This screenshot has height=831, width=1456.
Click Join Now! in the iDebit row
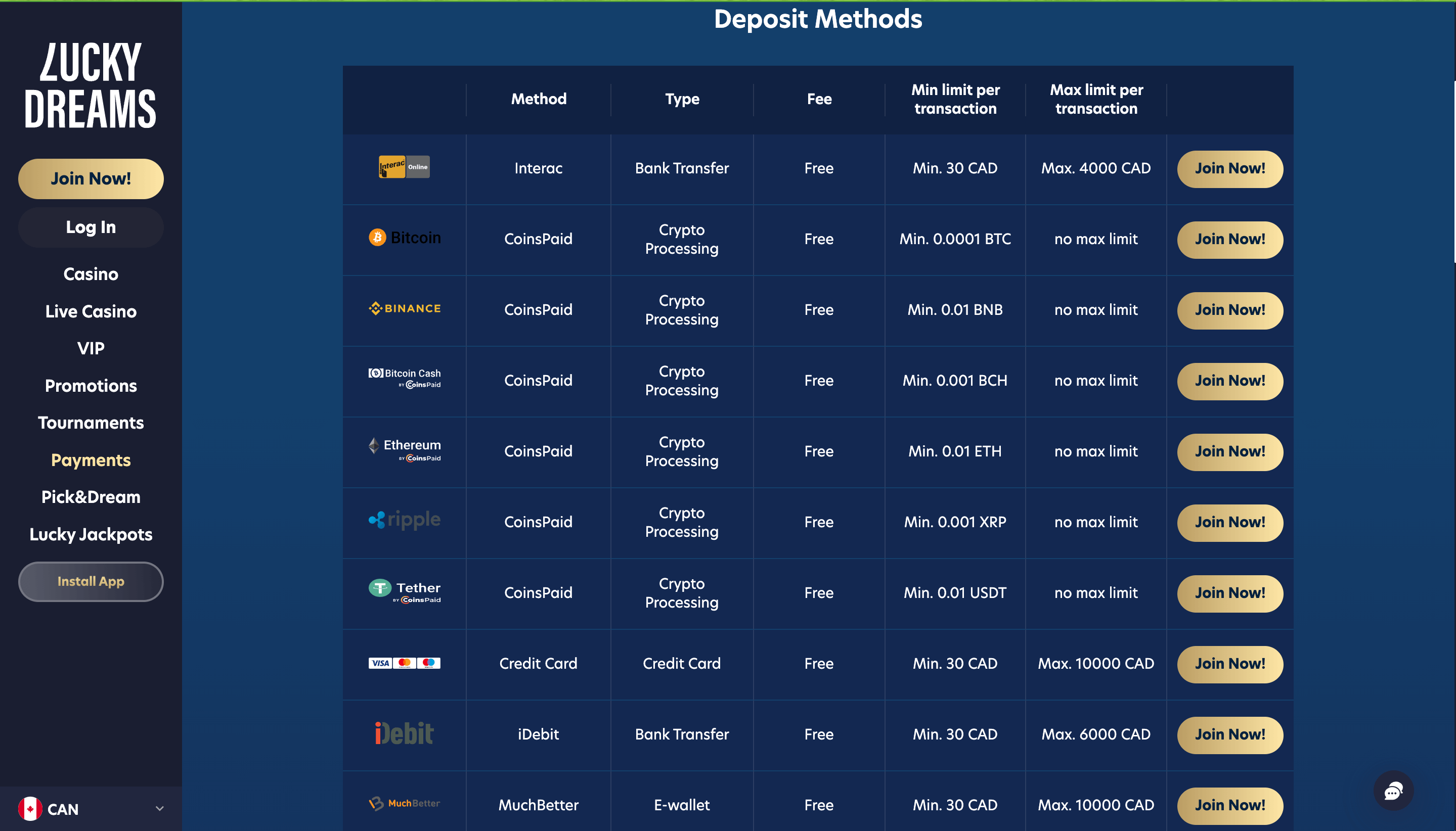(1230, 735)
